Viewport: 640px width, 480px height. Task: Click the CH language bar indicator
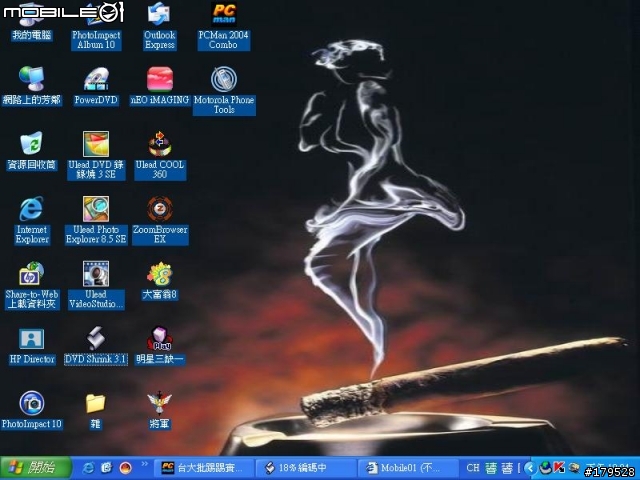pyautogui.click(x=473, y=468)
